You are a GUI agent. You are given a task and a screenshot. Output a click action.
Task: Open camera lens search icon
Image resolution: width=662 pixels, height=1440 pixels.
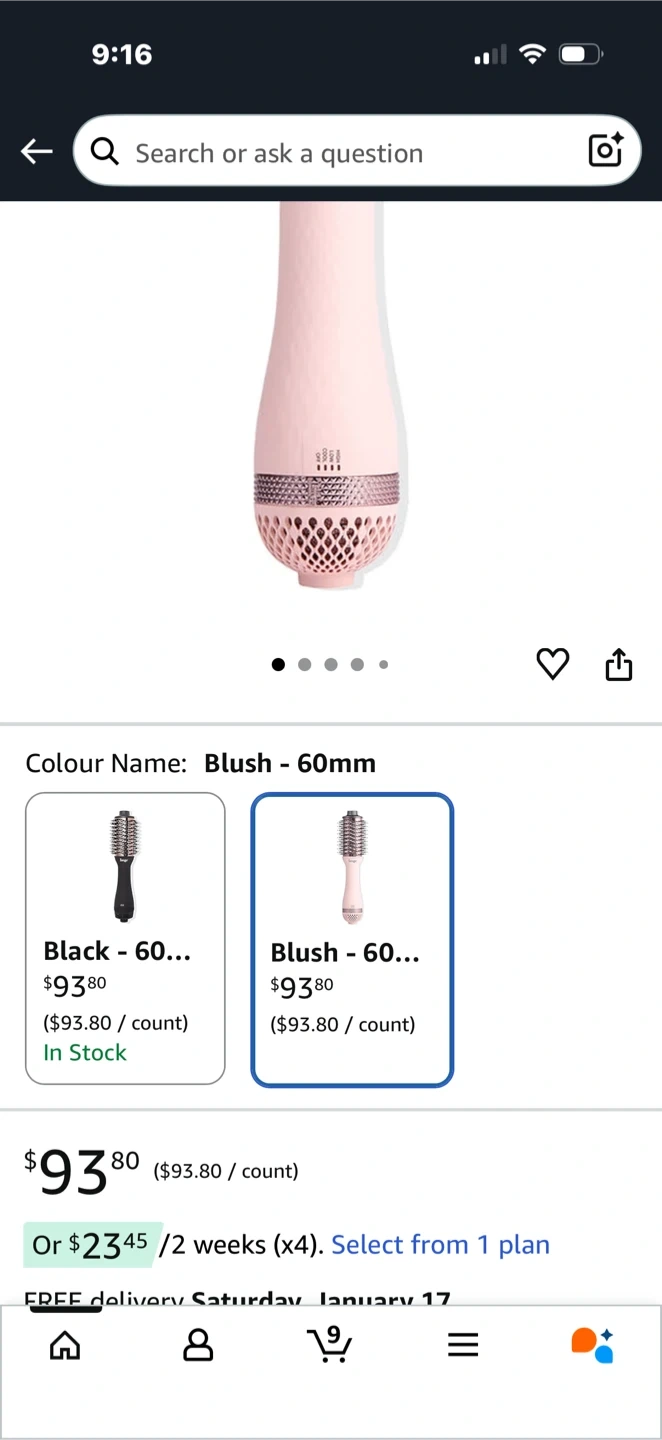pos(606,150)
